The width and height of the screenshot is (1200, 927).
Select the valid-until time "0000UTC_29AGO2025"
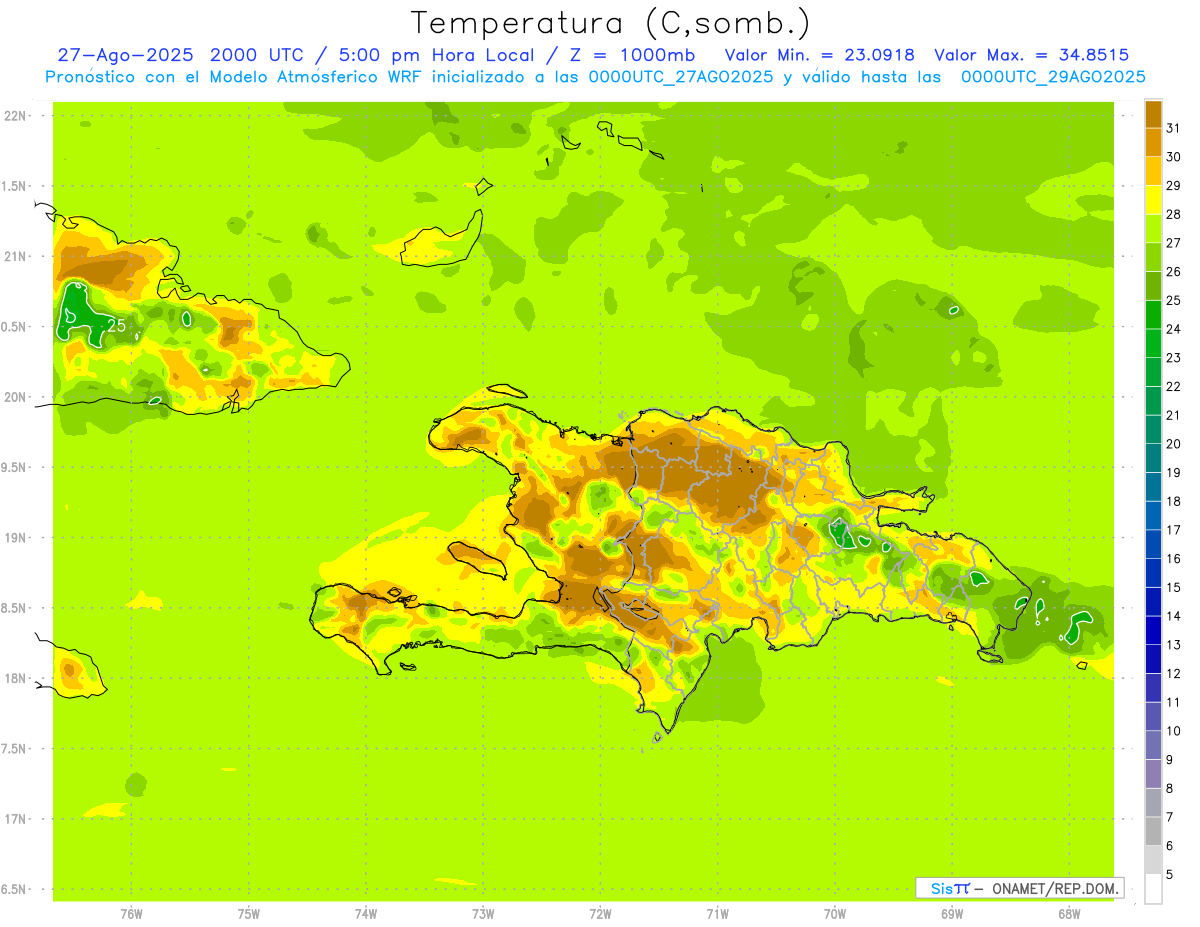(x=1053, y=76)
